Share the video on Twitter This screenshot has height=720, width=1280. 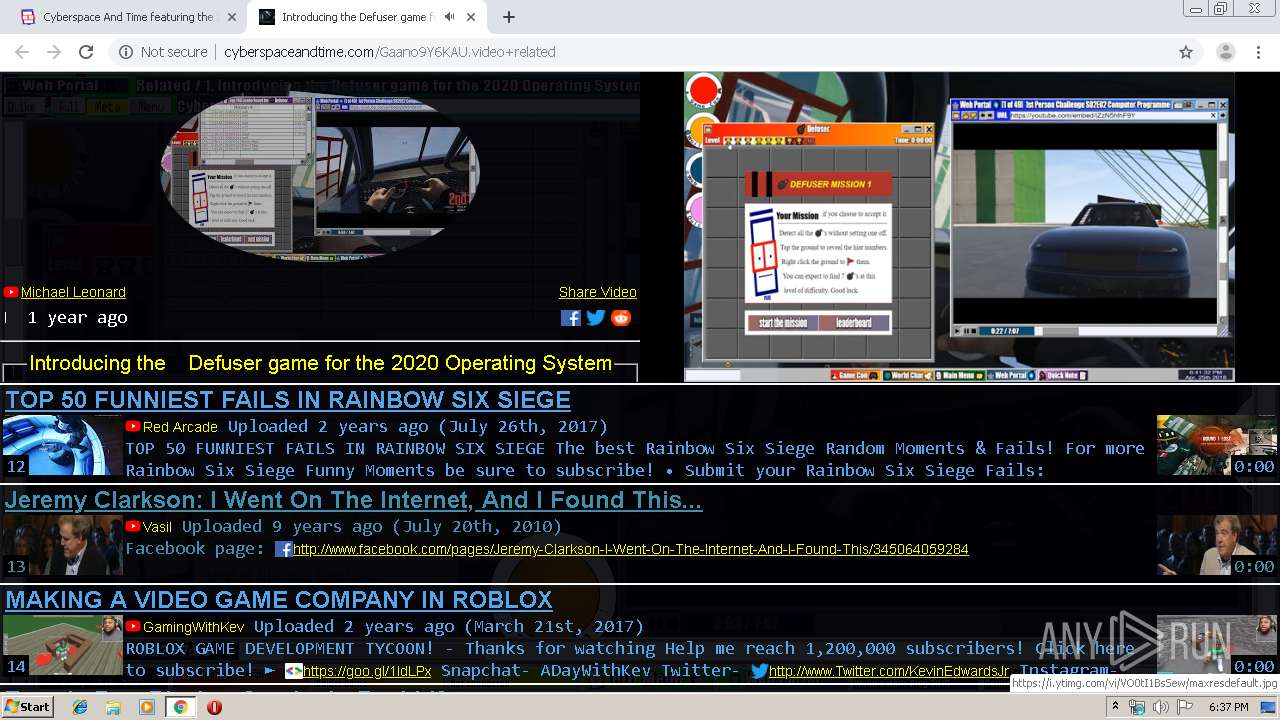[x=596, y=318]
